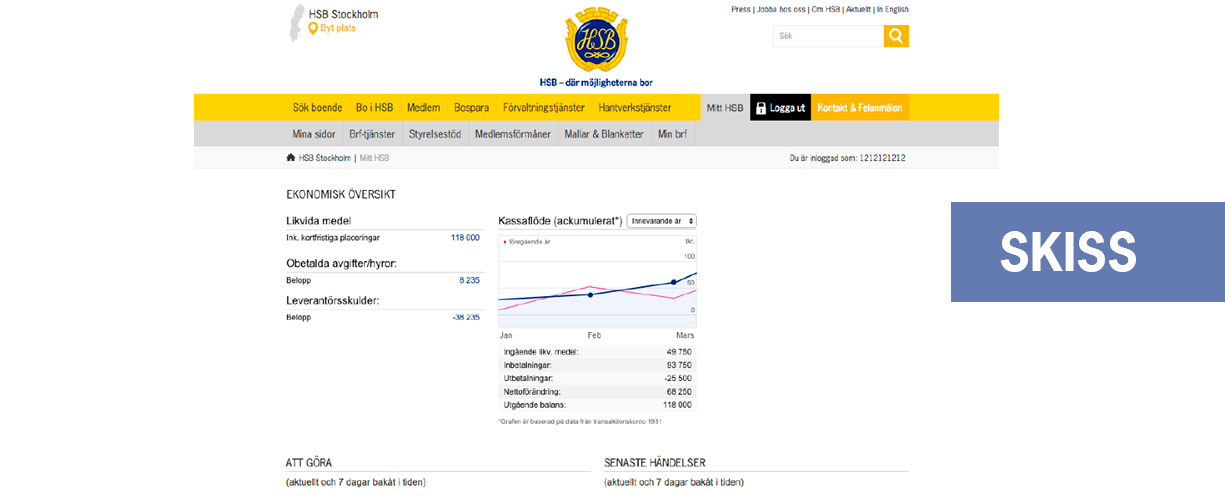Click the padlock icon on Logga ut
Viewport: 1225px width, 503px height.
(761, 108)
